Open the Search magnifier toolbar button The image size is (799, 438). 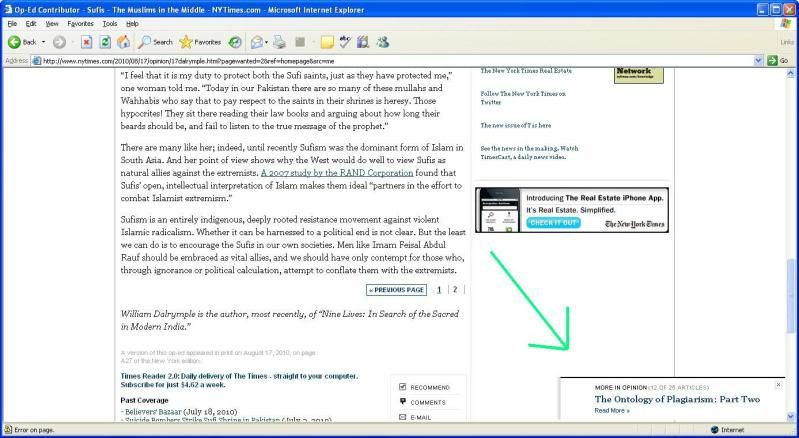[x=155, y=42]
